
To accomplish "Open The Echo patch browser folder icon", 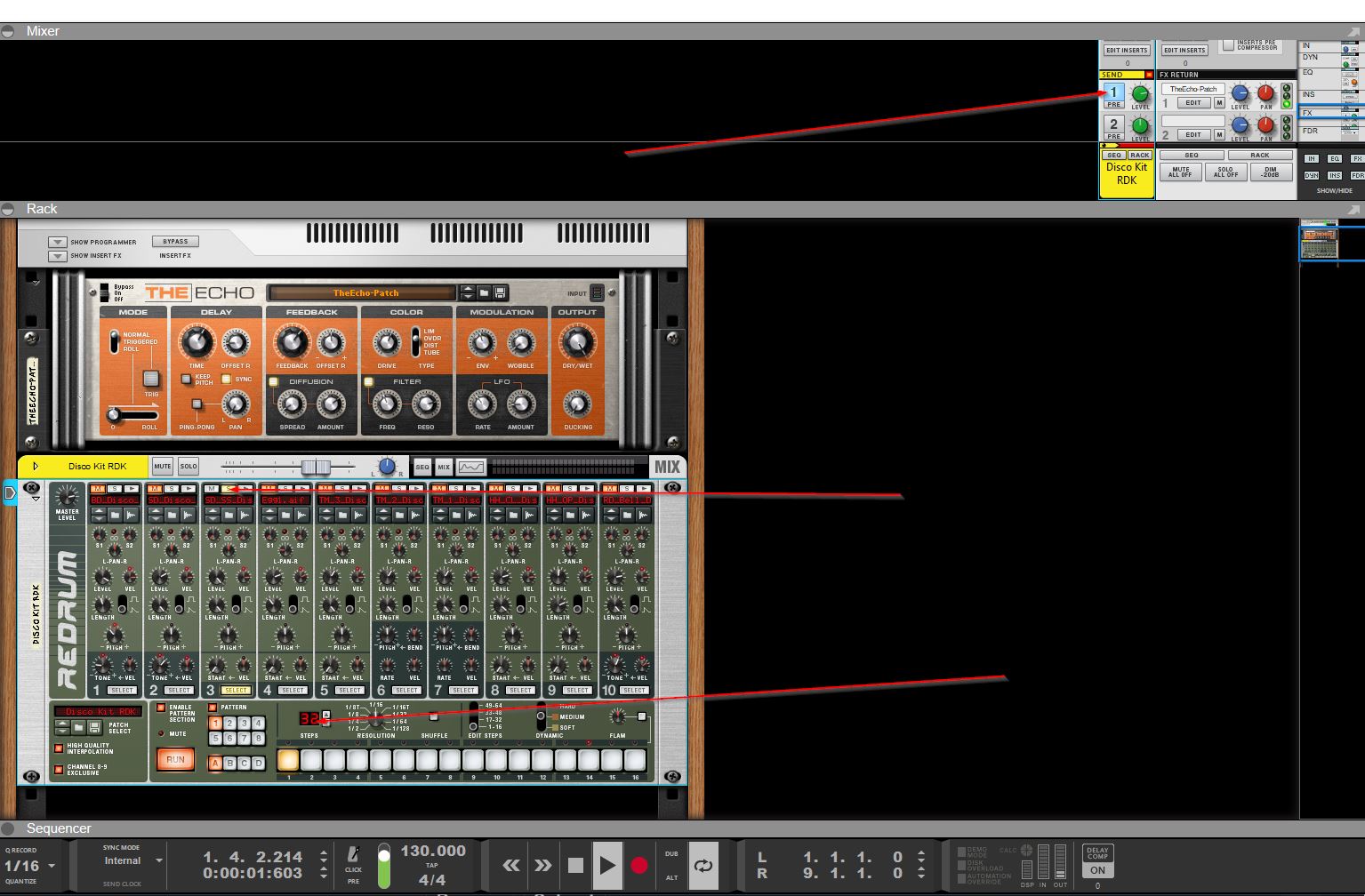I will 484,292.
